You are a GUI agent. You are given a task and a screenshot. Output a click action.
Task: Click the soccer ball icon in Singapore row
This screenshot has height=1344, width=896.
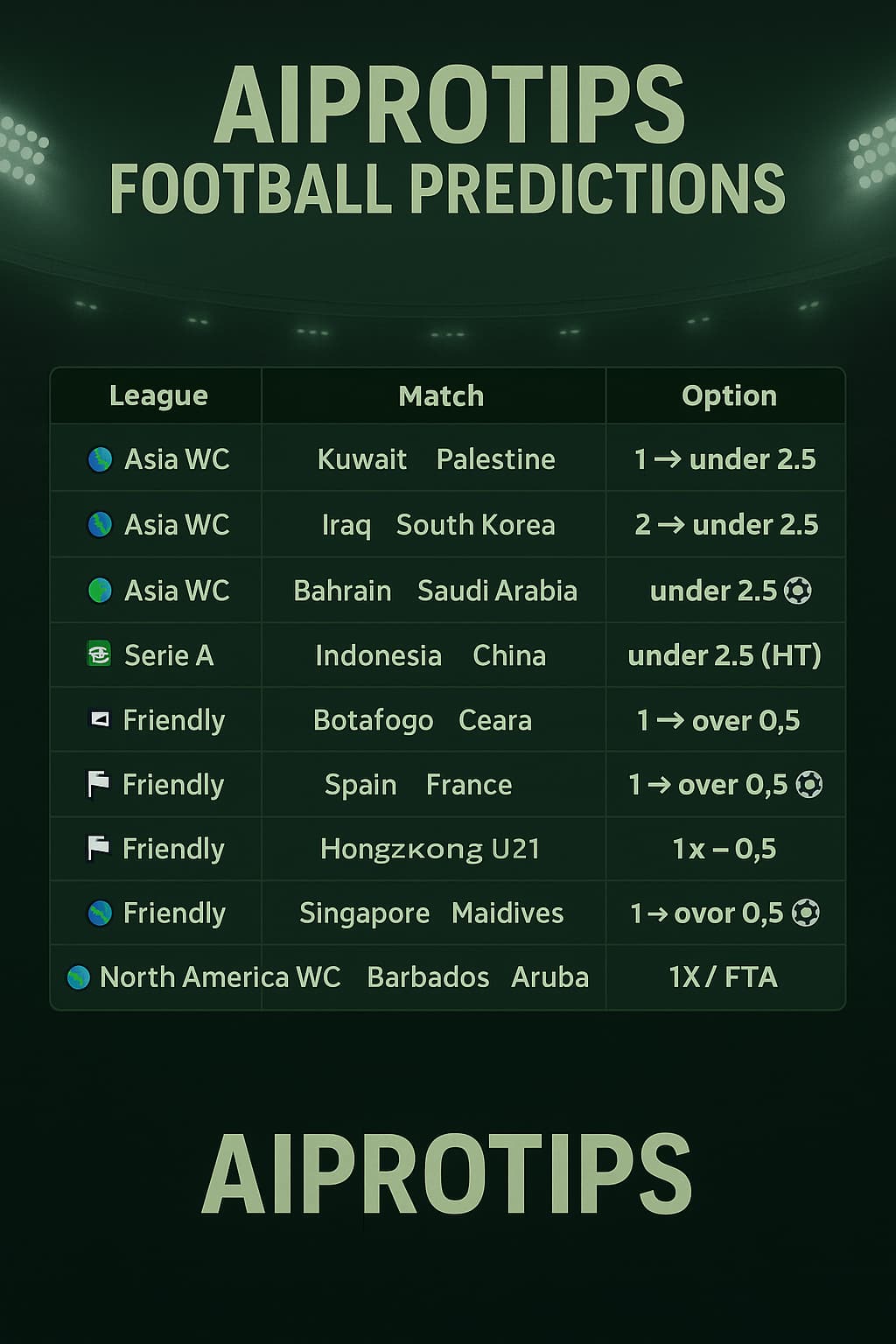805,913
